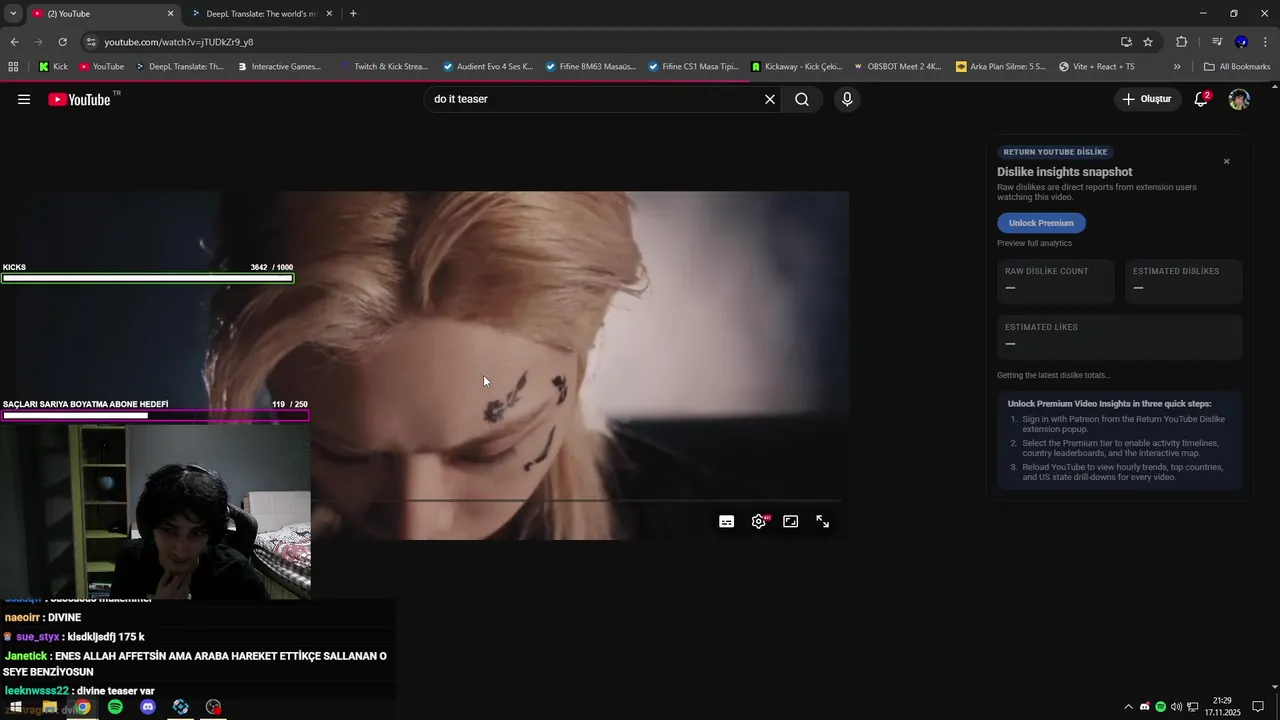Open the Twitch & Kick Stream bookmark
Viewport: 1280px width, 720px height.
click(383, 67)
